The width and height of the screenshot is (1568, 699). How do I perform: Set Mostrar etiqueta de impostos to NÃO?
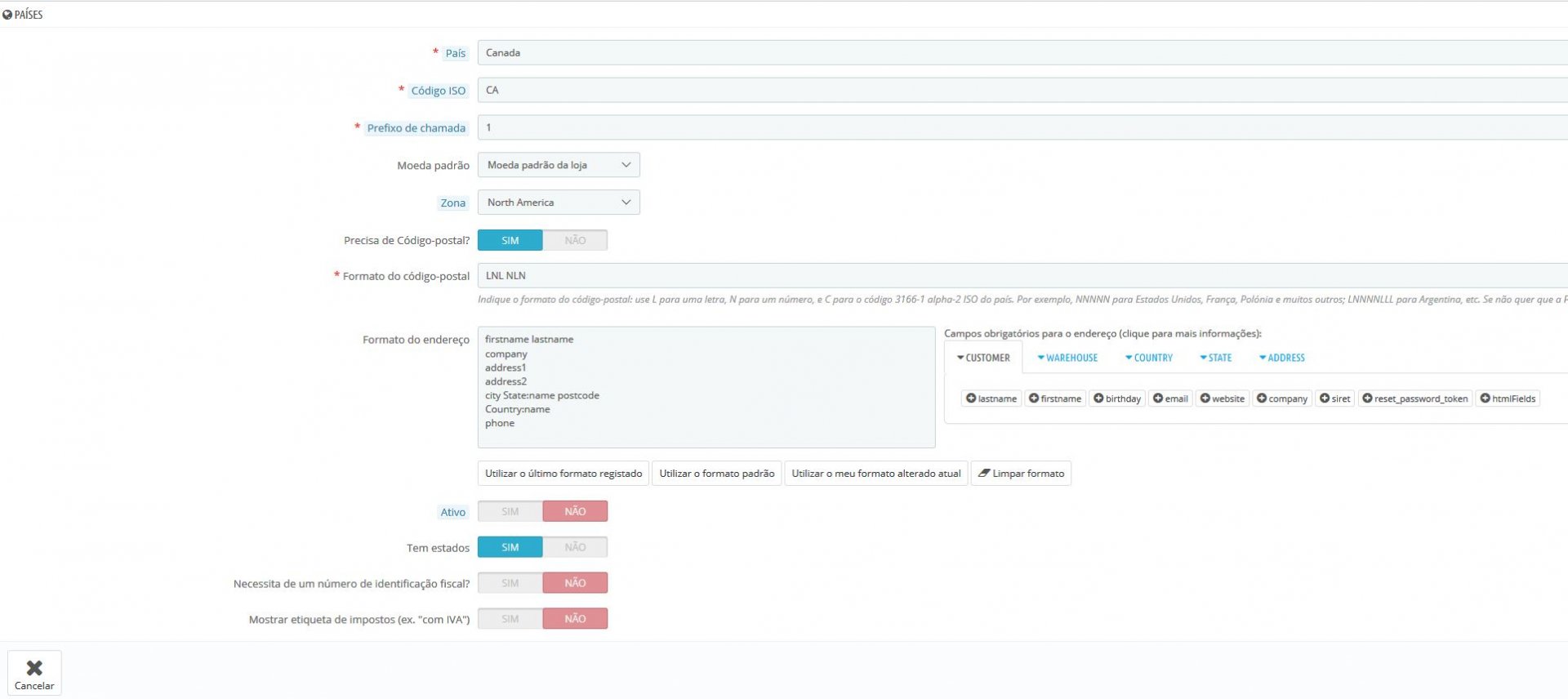575,619
